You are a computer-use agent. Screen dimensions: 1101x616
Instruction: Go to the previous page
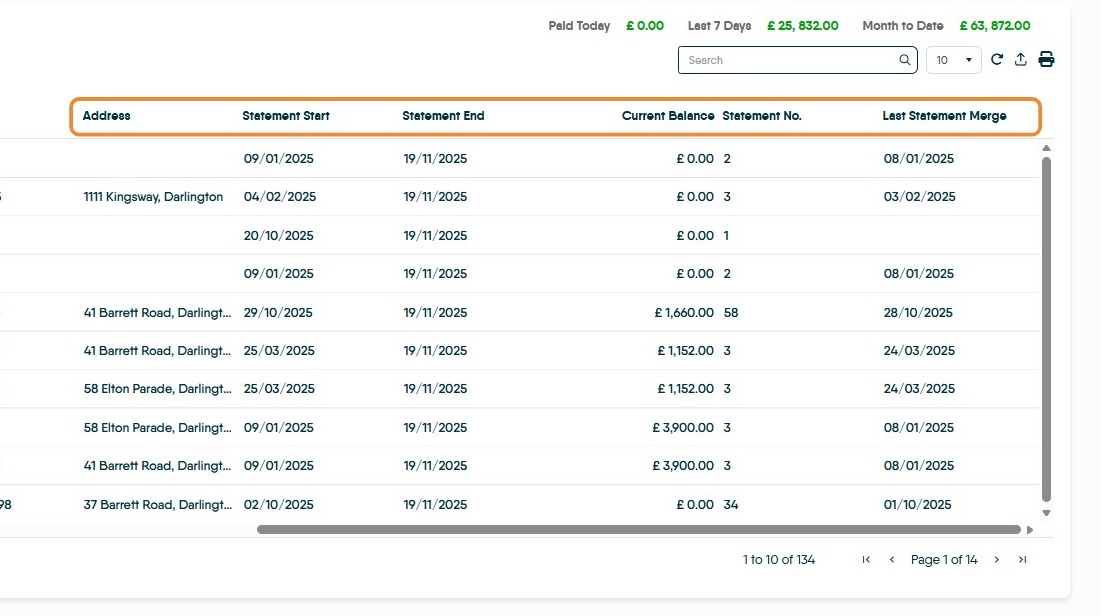point(892,560)
